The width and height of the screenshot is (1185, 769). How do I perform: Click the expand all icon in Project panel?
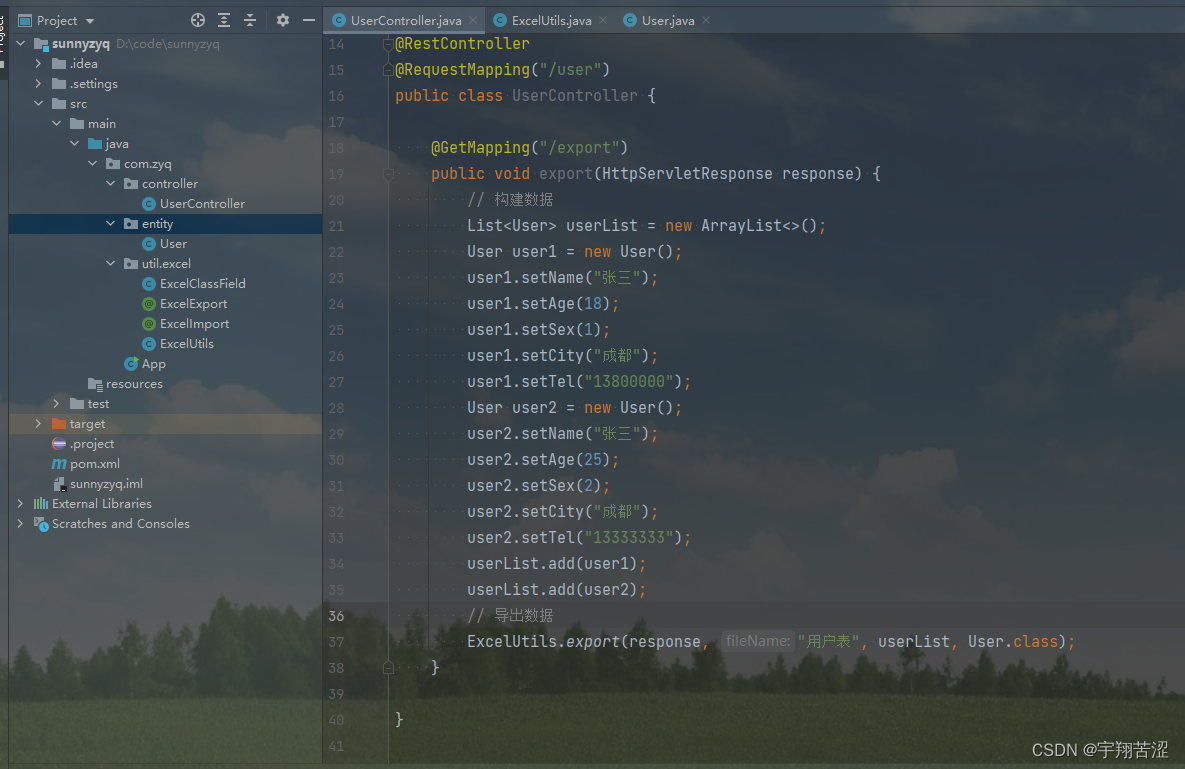[x=224, y=20]
